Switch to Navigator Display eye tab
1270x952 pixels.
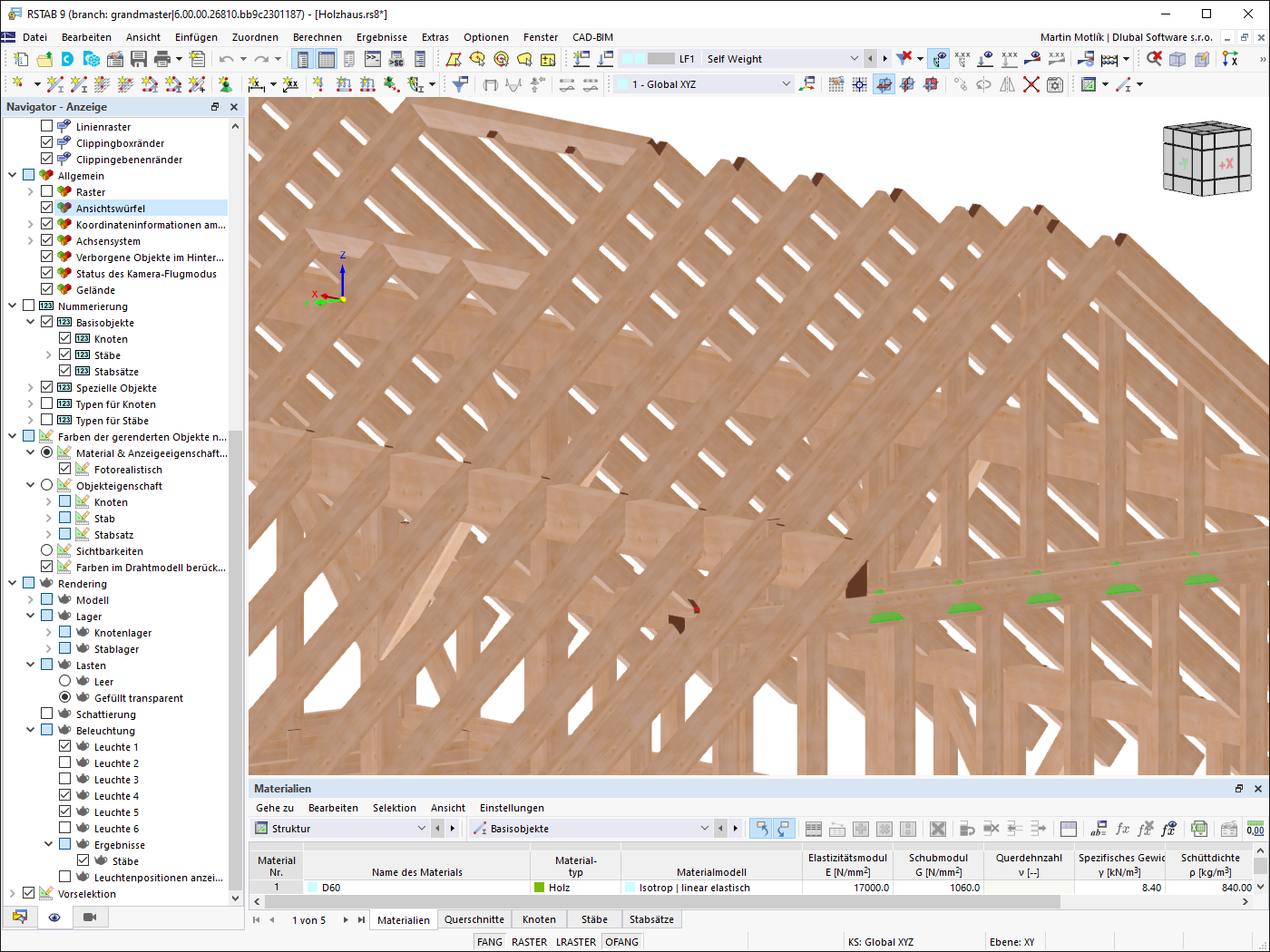[x=54, y=917]
